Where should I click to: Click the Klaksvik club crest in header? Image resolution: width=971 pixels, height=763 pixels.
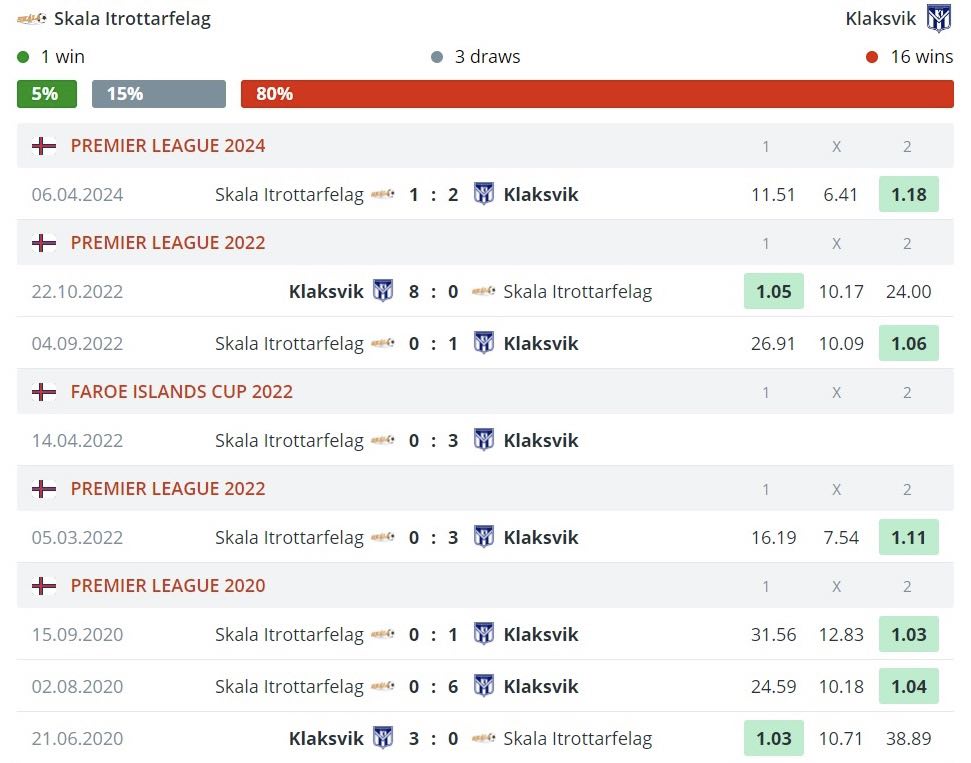click(x=938, y=19)
